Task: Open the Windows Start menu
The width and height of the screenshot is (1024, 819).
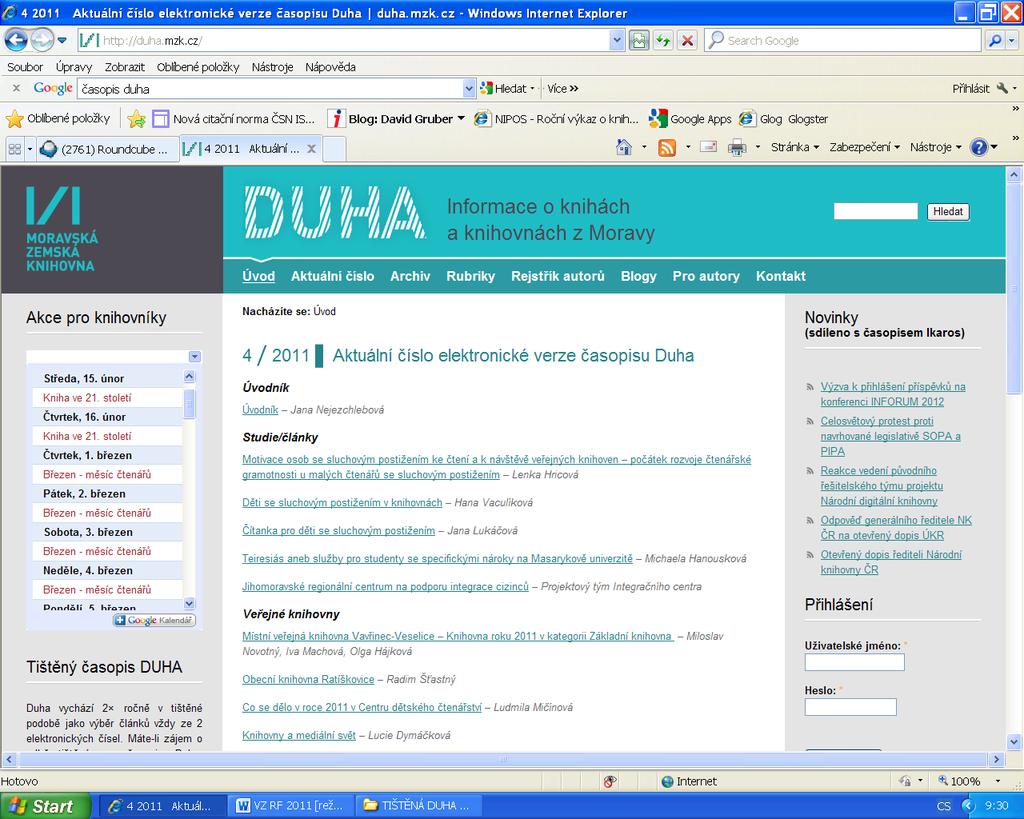Action: click(x=46, y=807)
